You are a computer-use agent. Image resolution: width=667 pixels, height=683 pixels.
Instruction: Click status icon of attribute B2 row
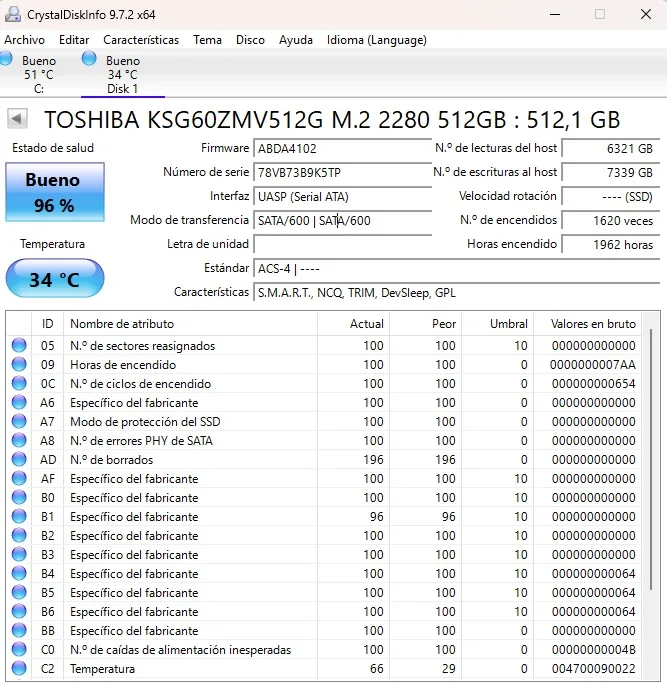[x=19, y=535]
